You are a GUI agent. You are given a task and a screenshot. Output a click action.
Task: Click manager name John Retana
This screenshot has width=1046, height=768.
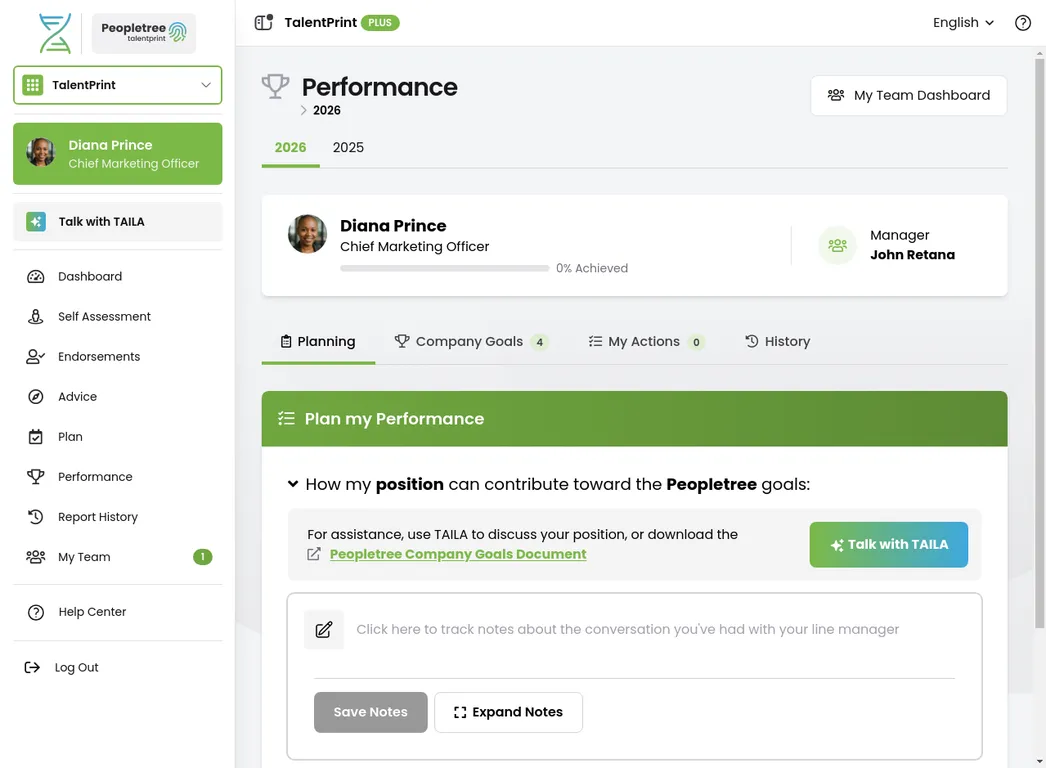[912, 254]
